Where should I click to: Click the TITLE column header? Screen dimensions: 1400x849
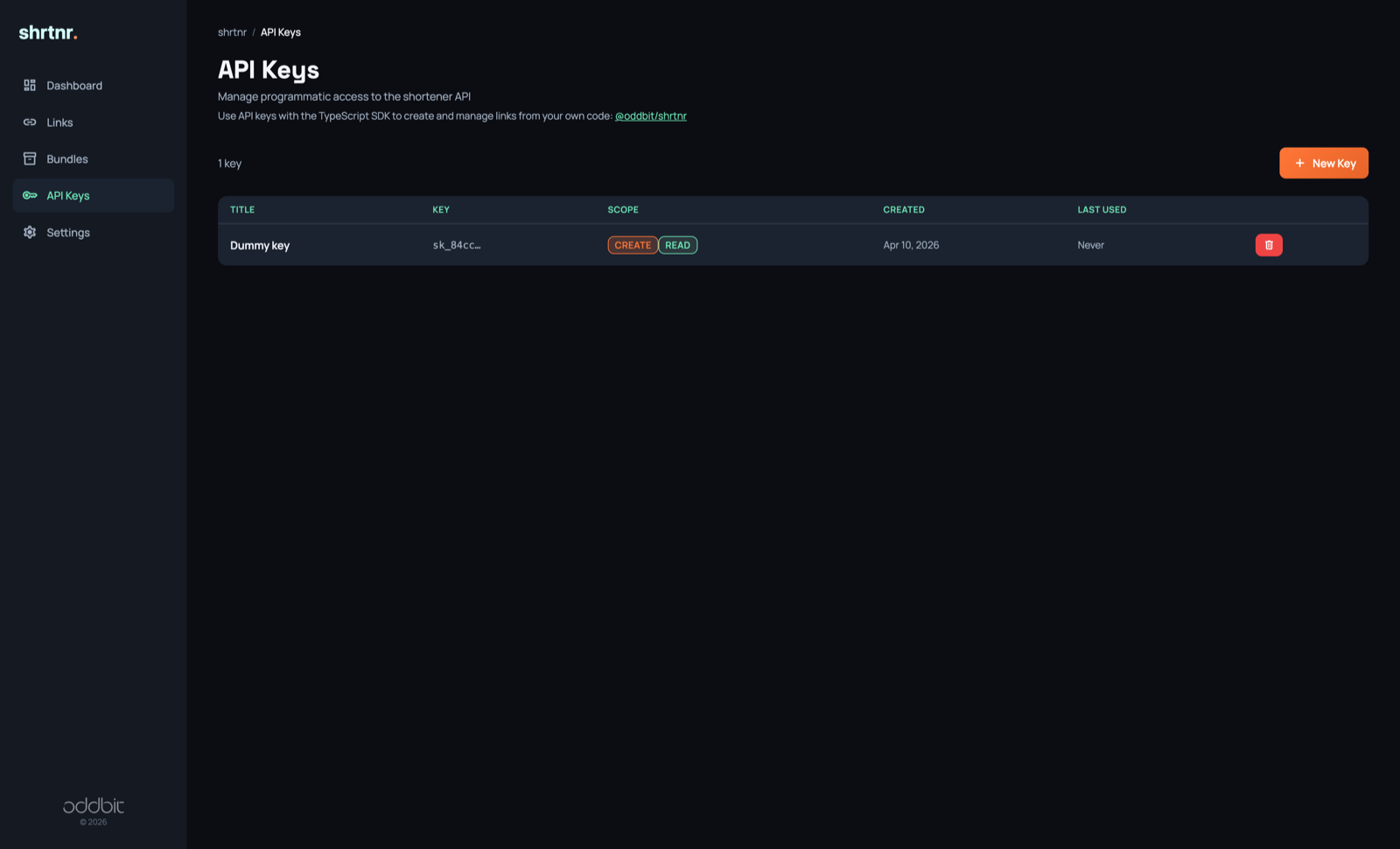[242, 210]
